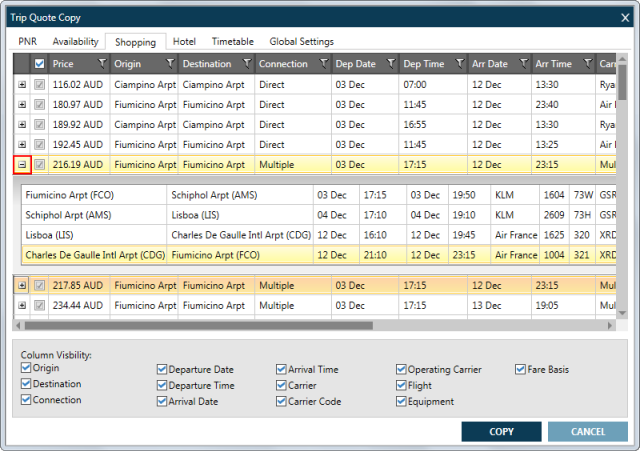Click the filter icon in Price column
This screenshot has height=451, width=640.
(x=101, y=64)
